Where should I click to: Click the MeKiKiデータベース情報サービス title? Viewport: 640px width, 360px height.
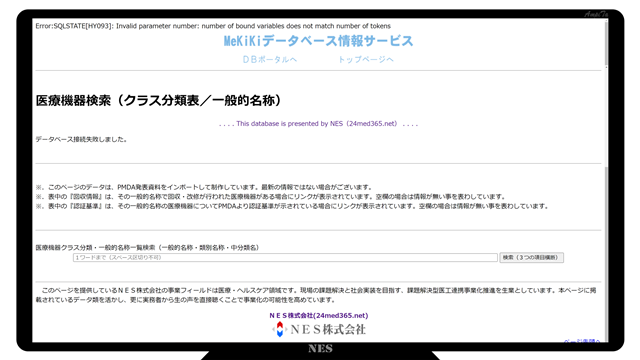pyautogui.click(x=319, y=41)
